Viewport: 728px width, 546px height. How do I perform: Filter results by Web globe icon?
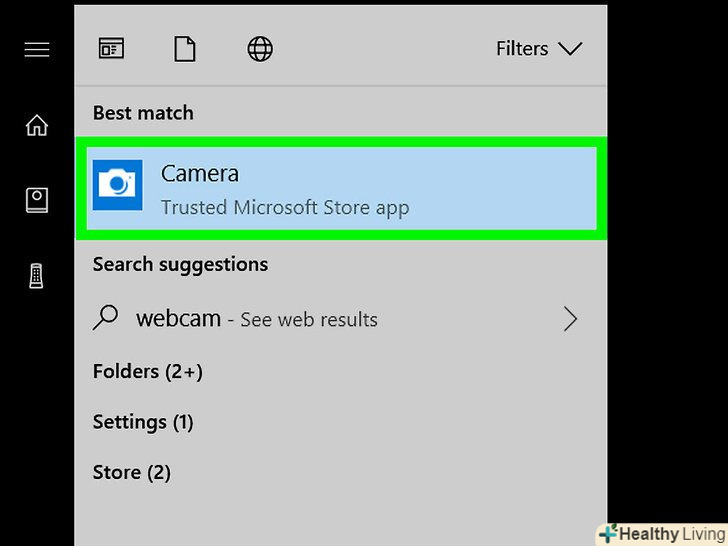click(260, 48)
